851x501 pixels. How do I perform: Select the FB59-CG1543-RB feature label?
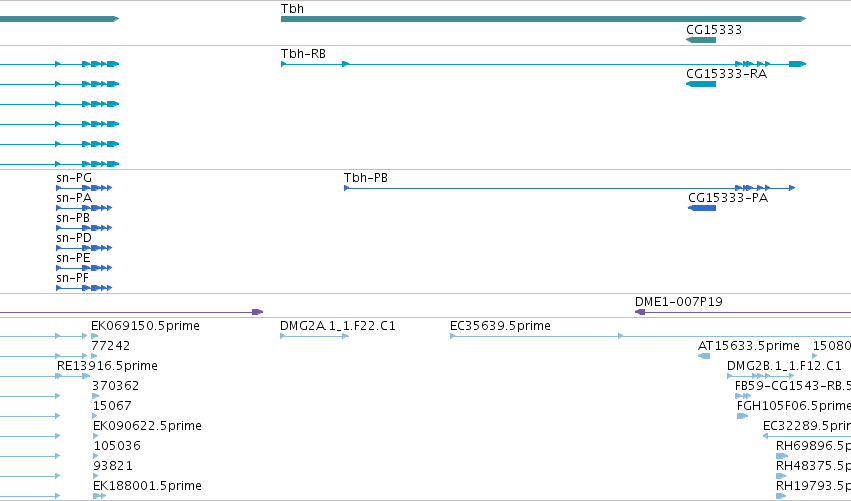coord(792,386)
